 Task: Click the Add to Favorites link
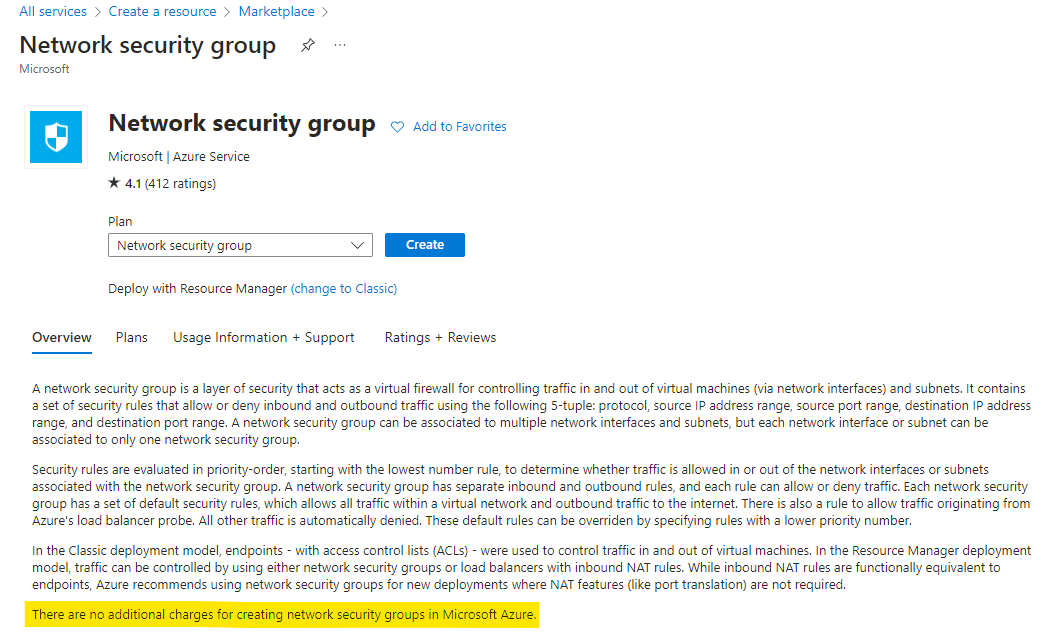click(460, 126)
